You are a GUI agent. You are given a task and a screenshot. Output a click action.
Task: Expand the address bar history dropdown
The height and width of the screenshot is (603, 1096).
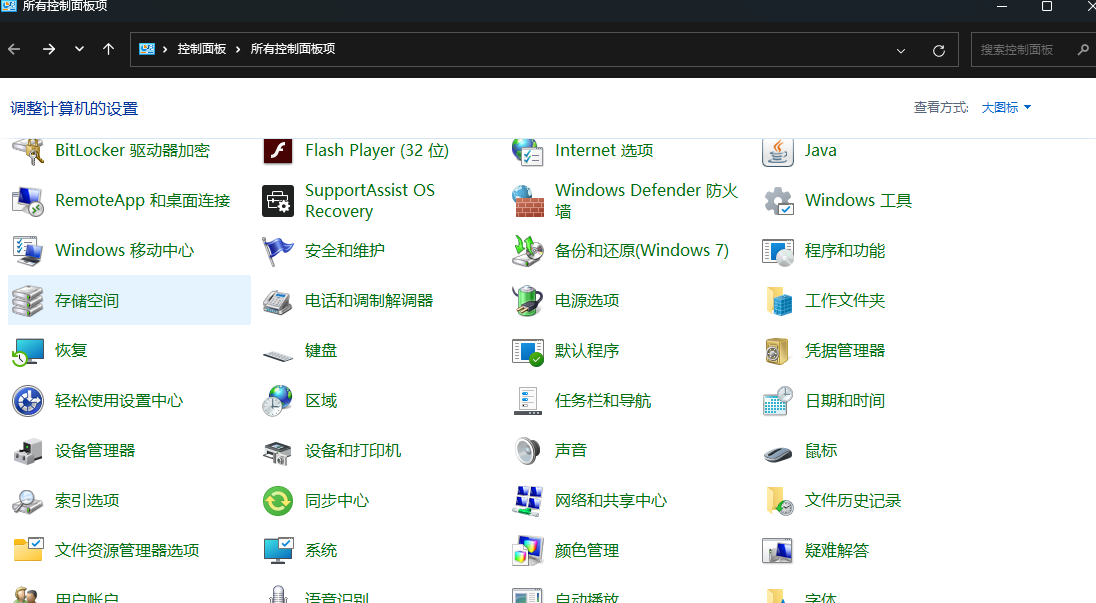(x=901, y=50)
